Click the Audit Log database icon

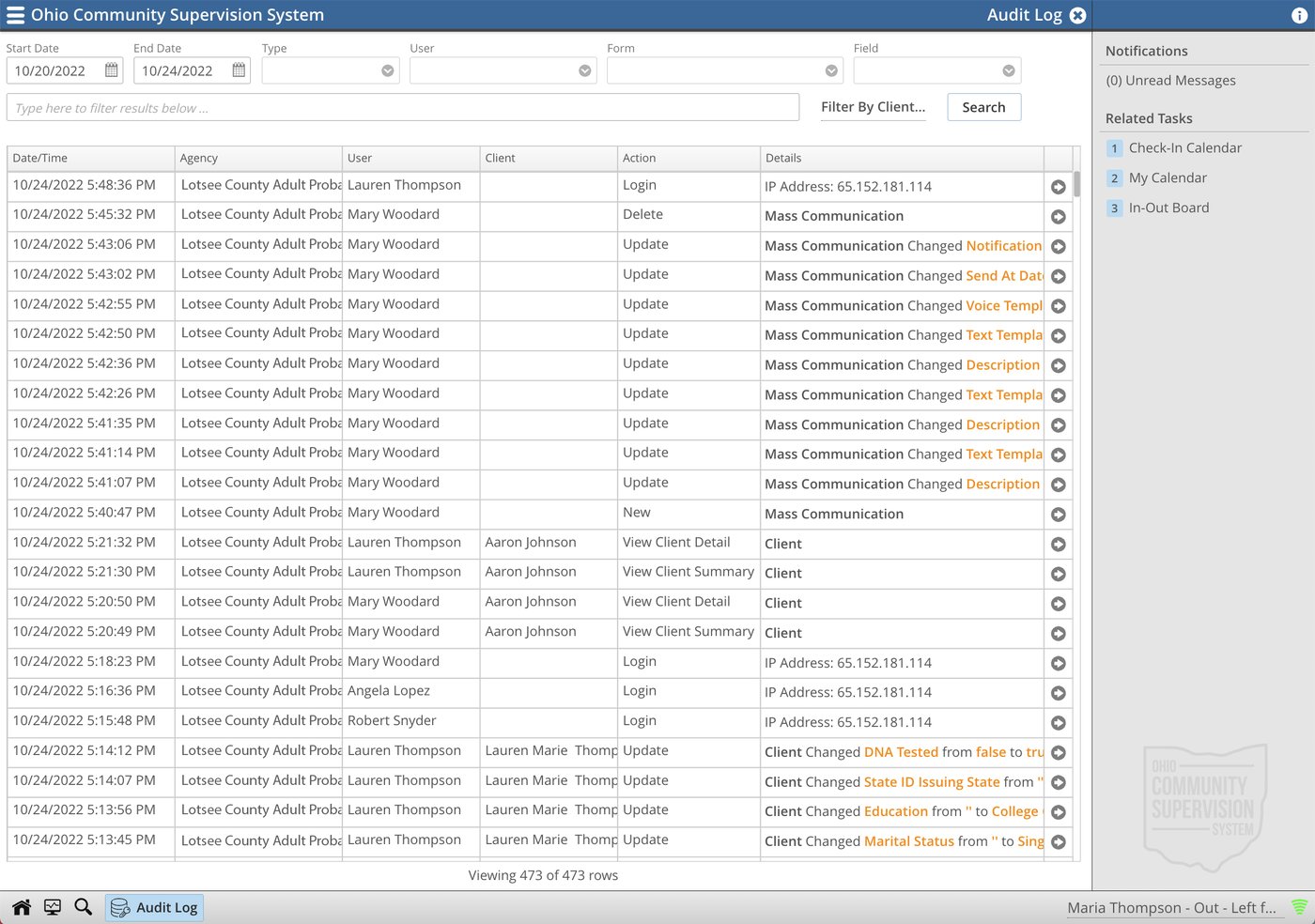click(x=119, y=906)
